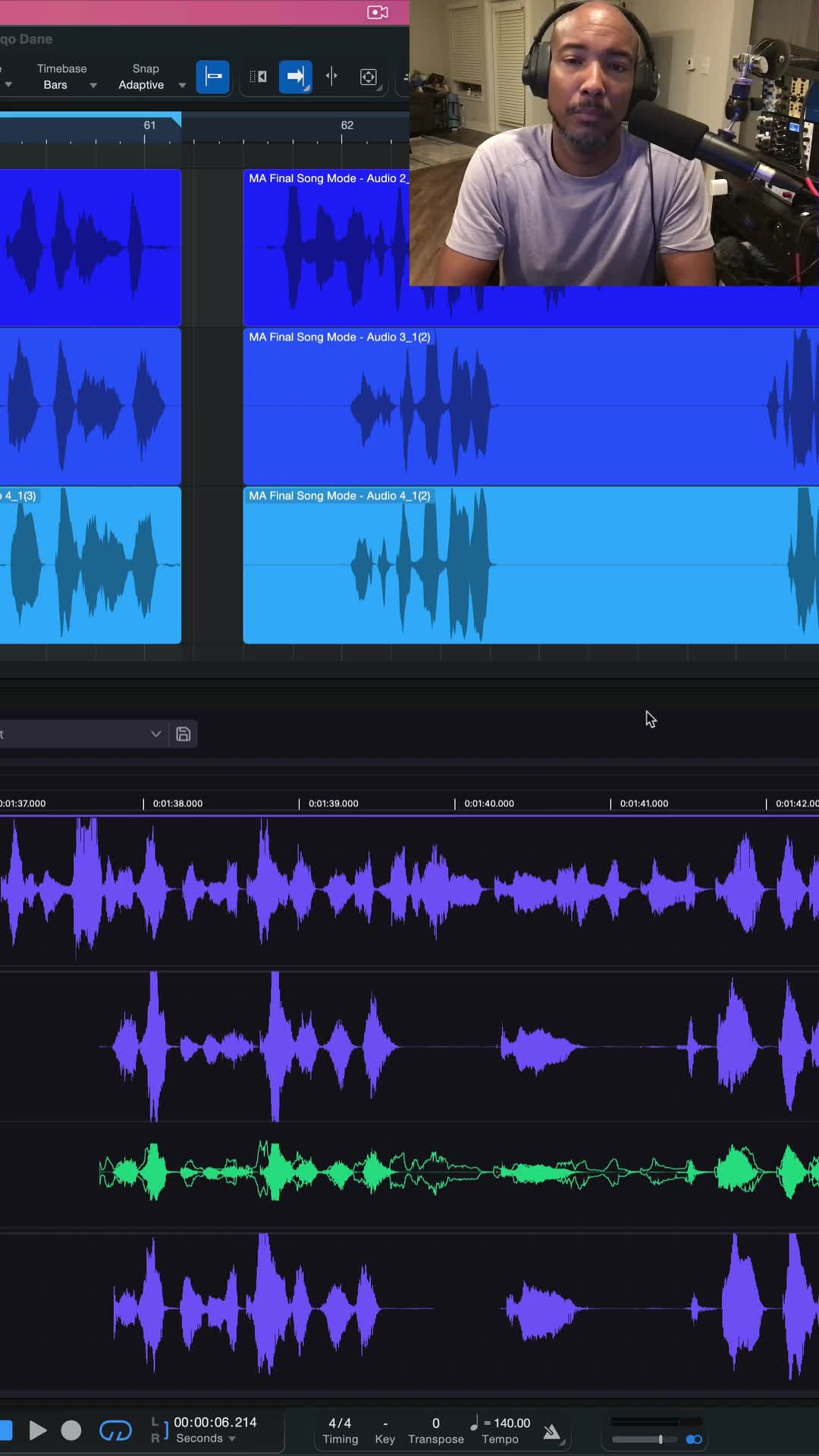The image size is (819, 1456).
Task: Click the L R locator bracket indicator
Action: 159,1429
